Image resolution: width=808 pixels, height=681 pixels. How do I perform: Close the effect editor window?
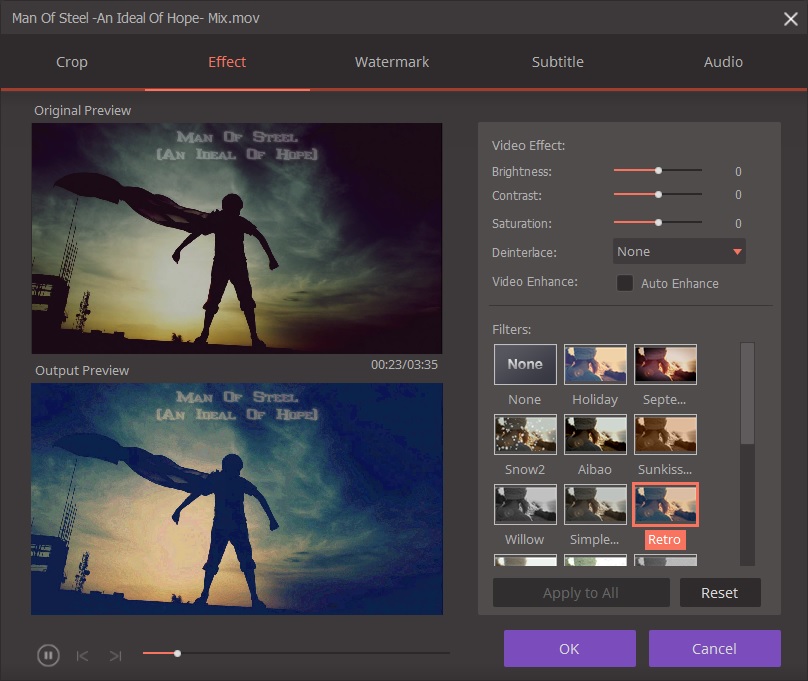[790, 19]
